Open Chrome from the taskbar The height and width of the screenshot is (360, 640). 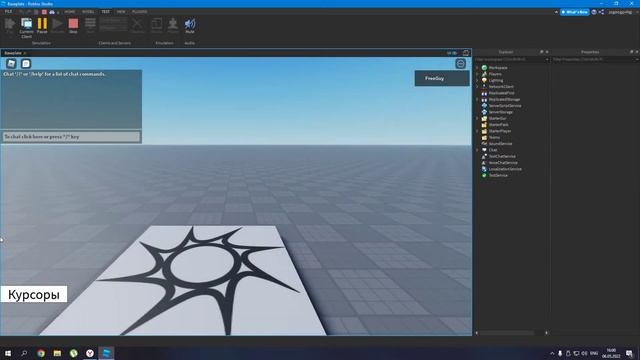[41, 353]
